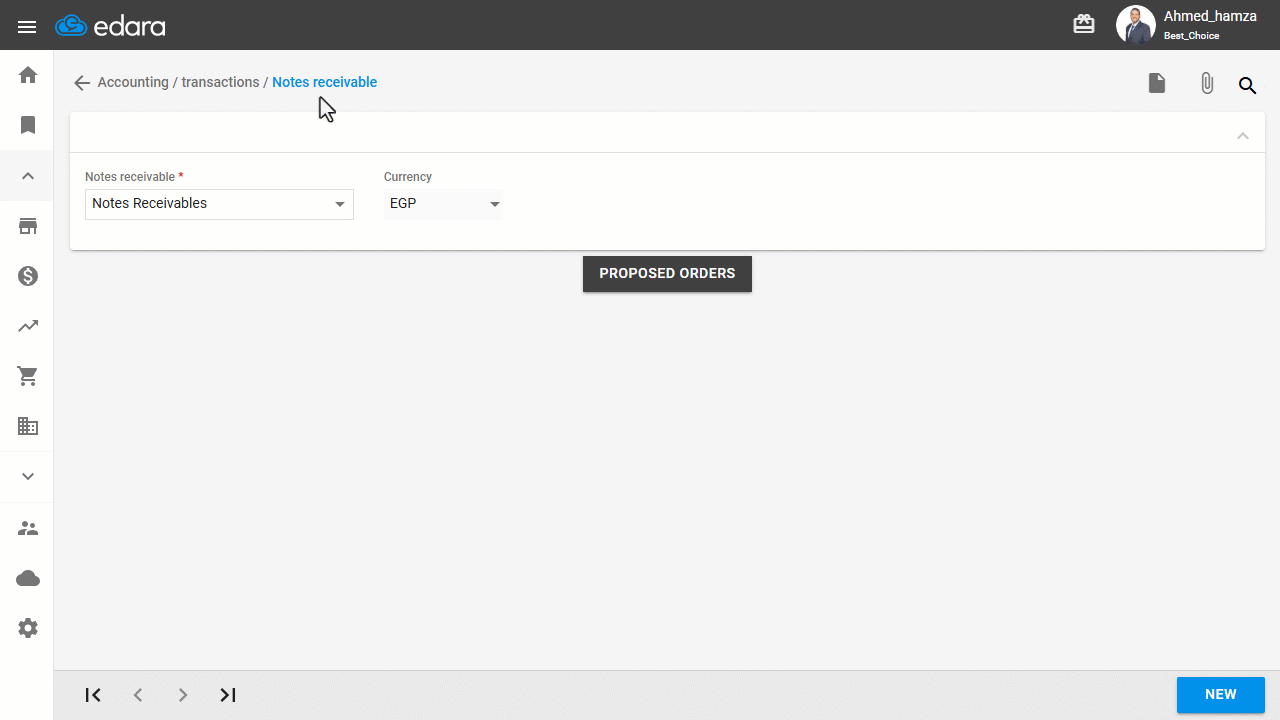Viewport: 1280px width, 720px height.
Task: Open attachments paperclip icon
Action: [x=1207, y=83]
